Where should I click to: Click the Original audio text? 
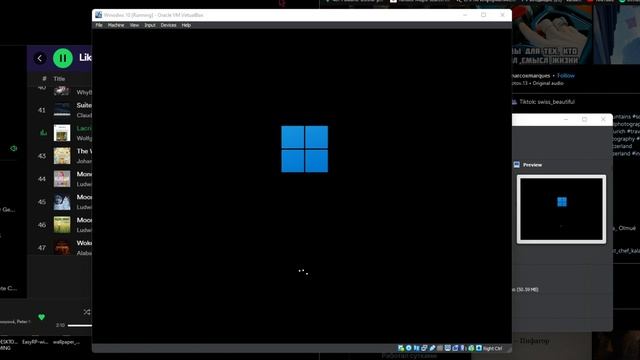click(x=548, y=83)
